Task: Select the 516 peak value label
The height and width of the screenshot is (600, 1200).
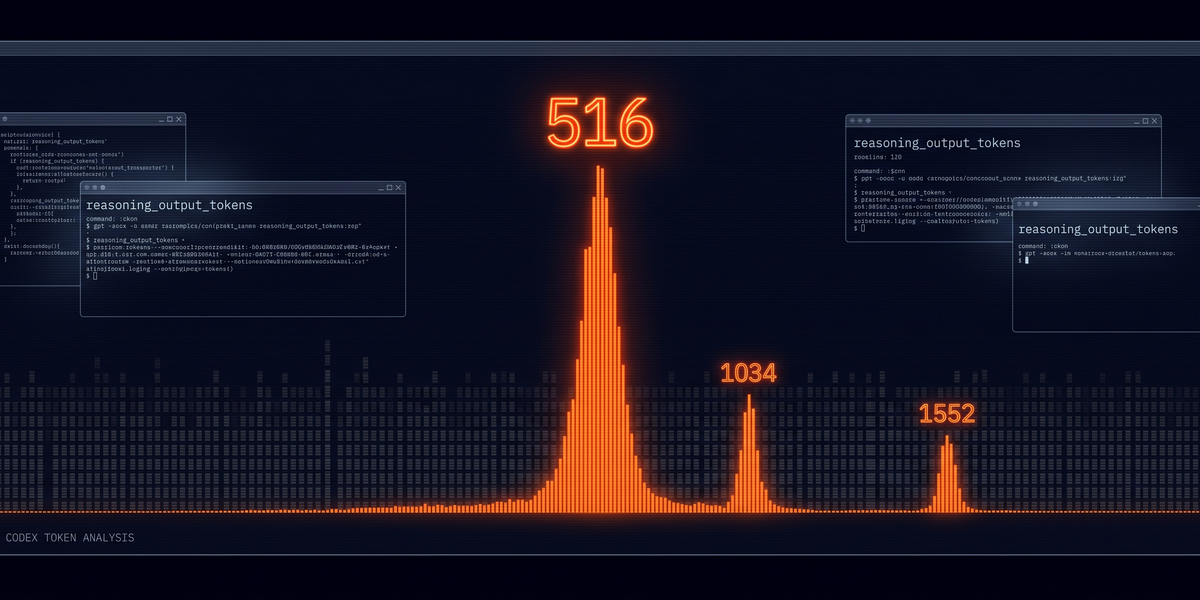Action: pos(600,123)
